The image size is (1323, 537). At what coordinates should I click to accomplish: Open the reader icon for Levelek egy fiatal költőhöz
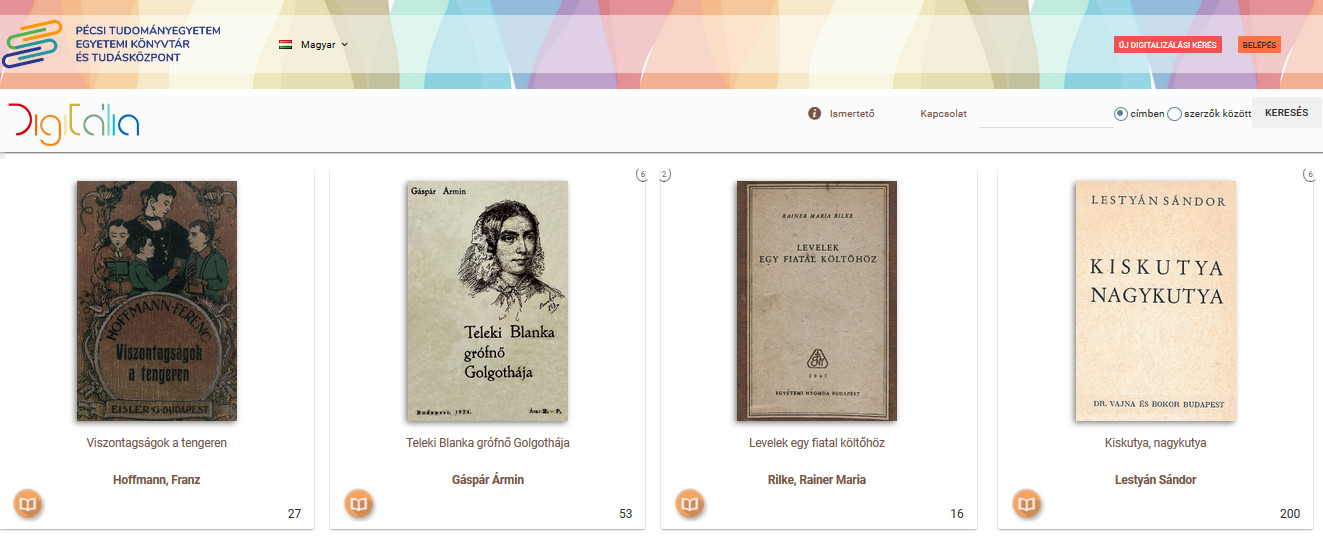pyautogui.click(x=690, y=504)
